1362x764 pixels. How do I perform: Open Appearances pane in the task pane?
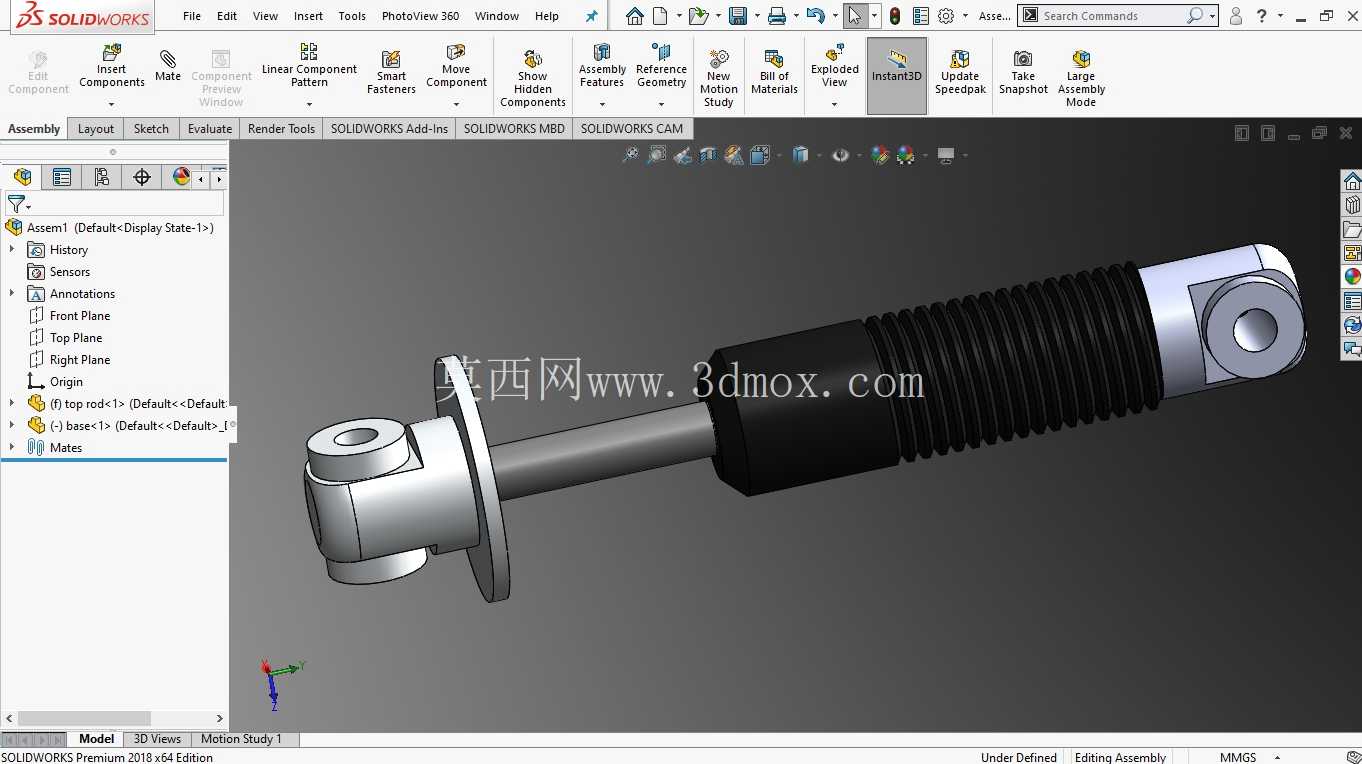coord(1352,277)
